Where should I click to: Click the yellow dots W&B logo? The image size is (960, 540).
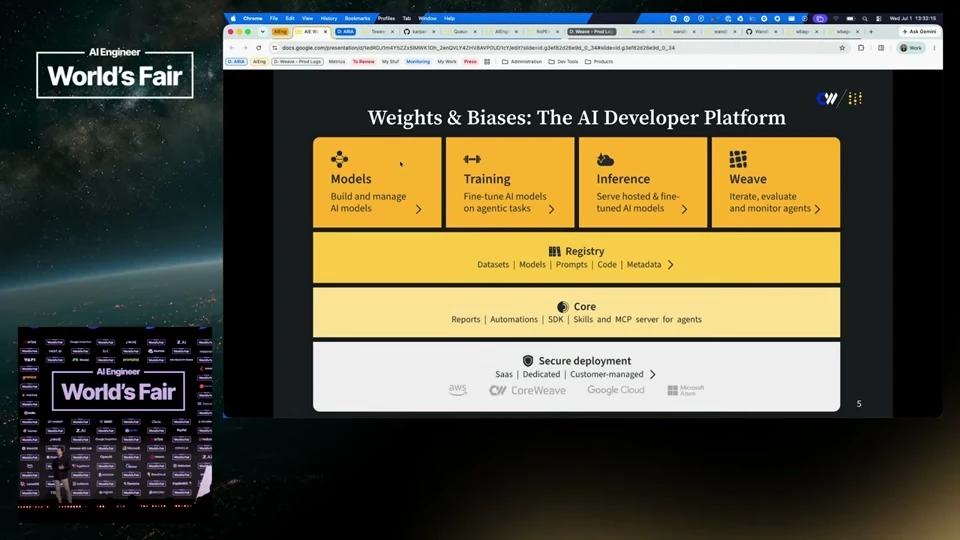[x=855, y=99]
